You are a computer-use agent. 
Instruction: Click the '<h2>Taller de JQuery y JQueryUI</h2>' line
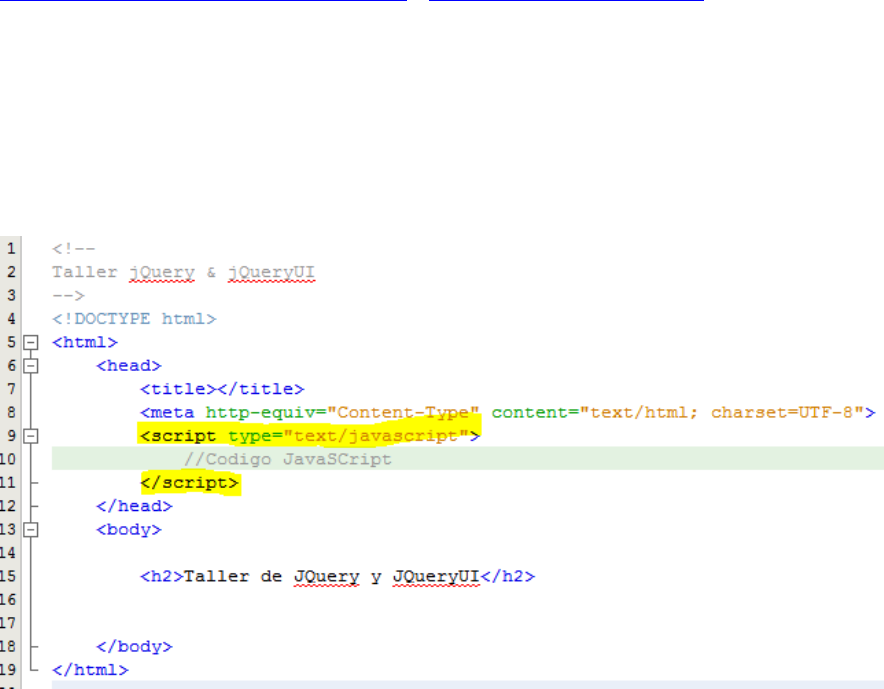pyautogui.click(x=338, y=577)
